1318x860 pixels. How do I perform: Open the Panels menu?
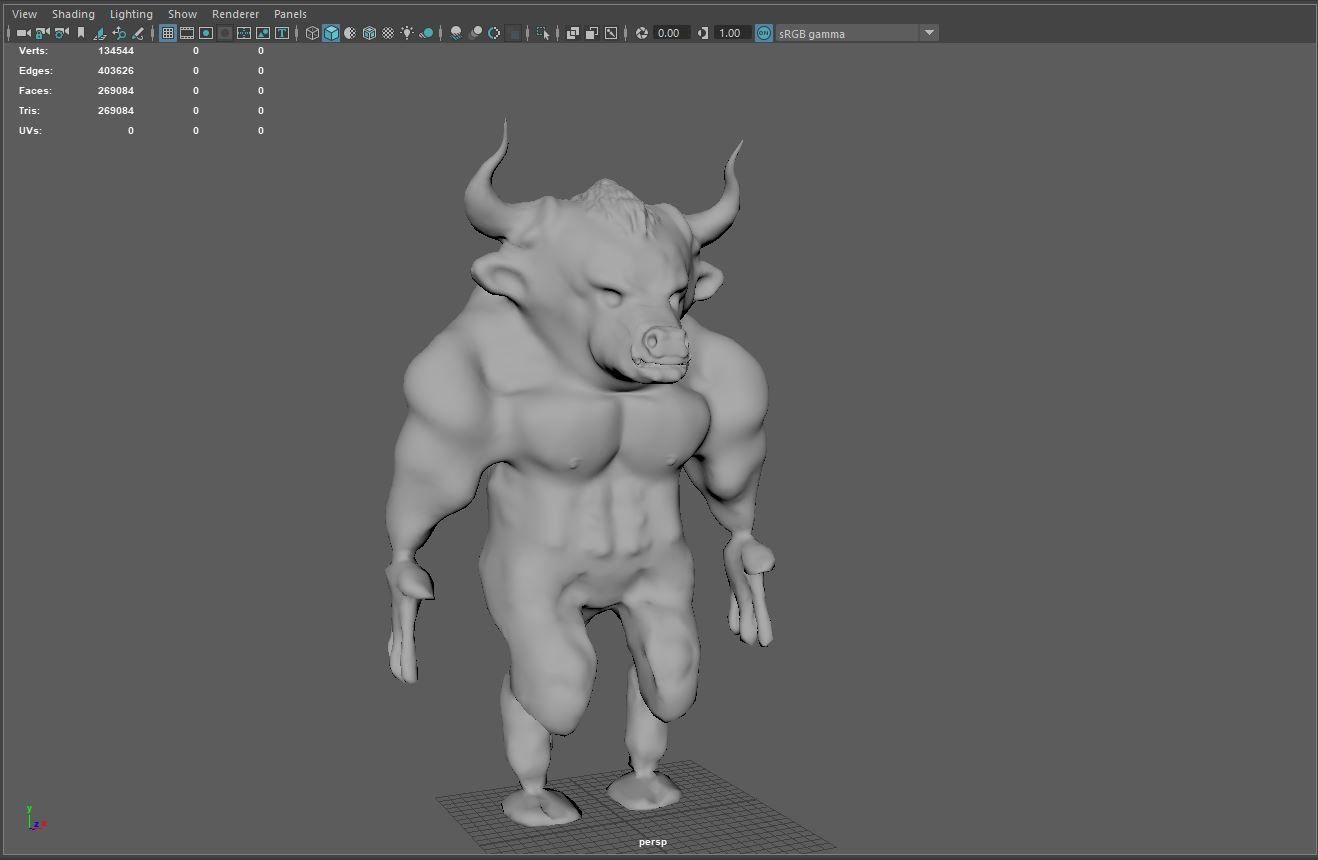click(x=290, y=14)
